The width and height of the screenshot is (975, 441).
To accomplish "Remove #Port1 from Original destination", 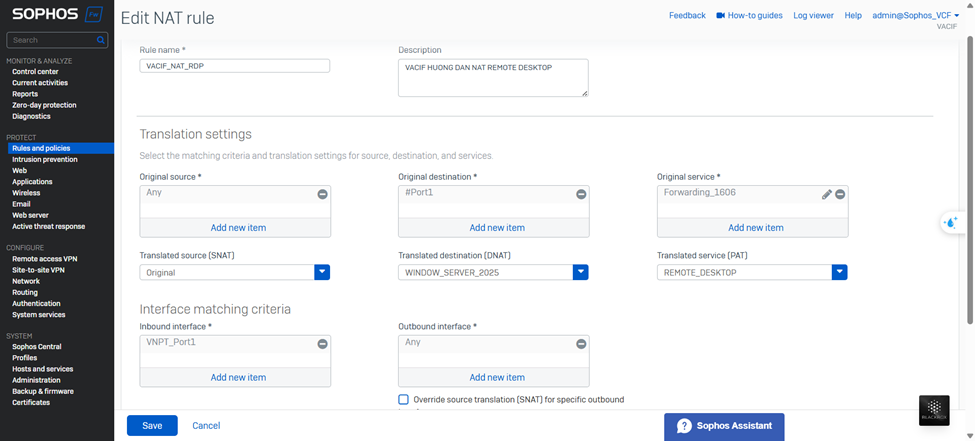I will click(581, 194).
